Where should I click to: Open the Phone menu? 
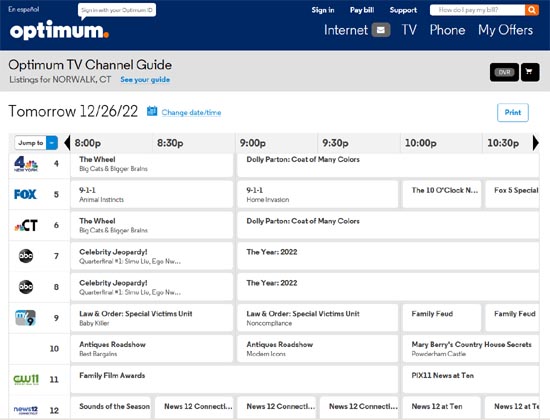(x=447, y=30)
